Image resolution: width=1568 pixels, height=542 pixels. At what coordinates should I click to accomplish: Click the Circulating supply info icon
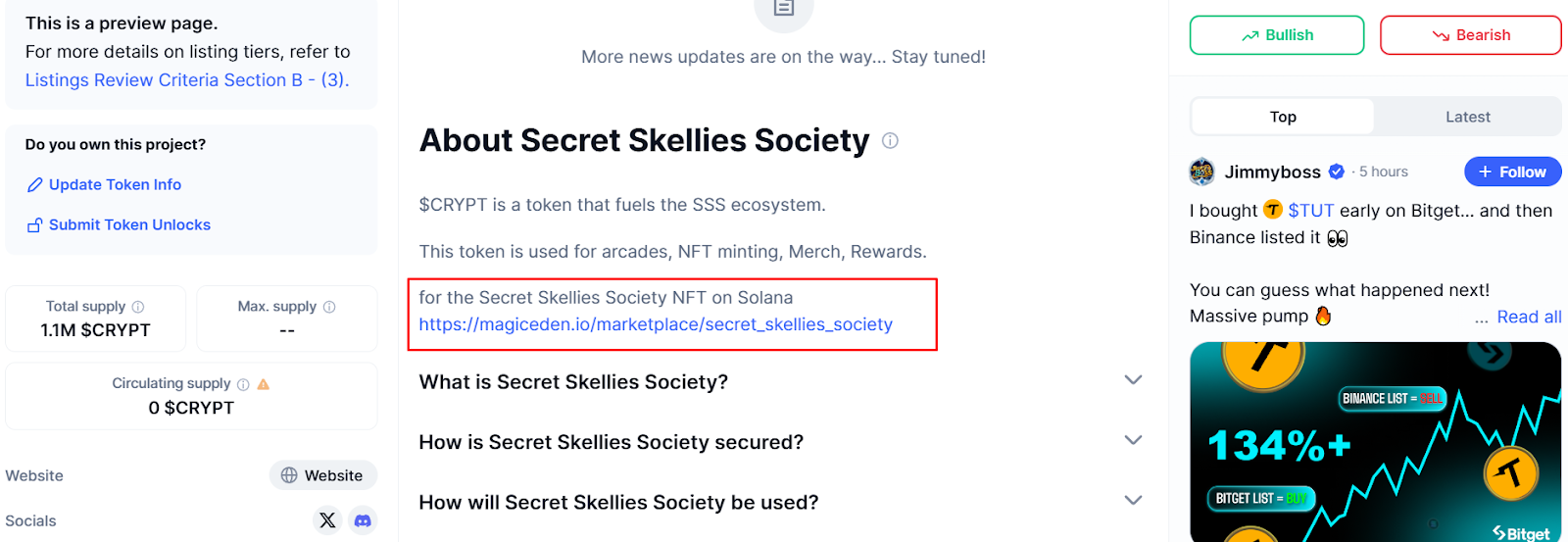point(243,384)
